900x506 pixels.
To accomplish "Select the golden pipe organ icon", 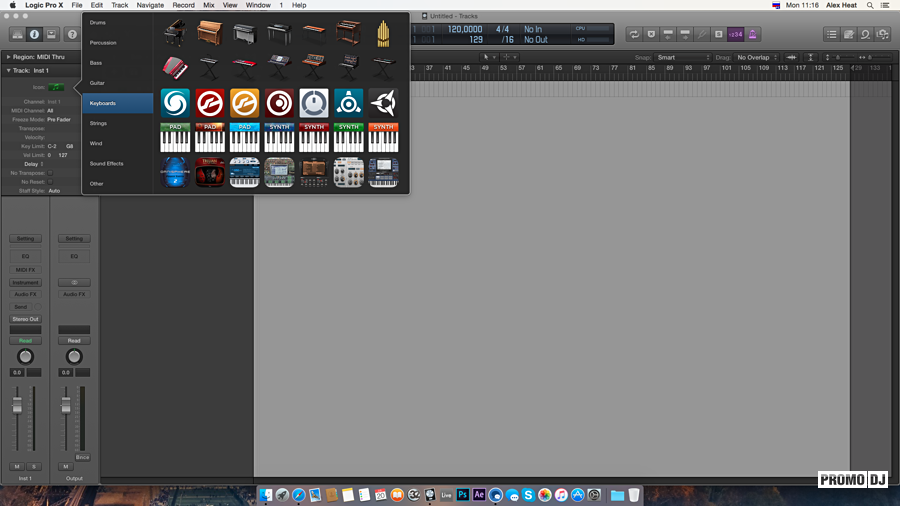I will (x=383, y=33).
